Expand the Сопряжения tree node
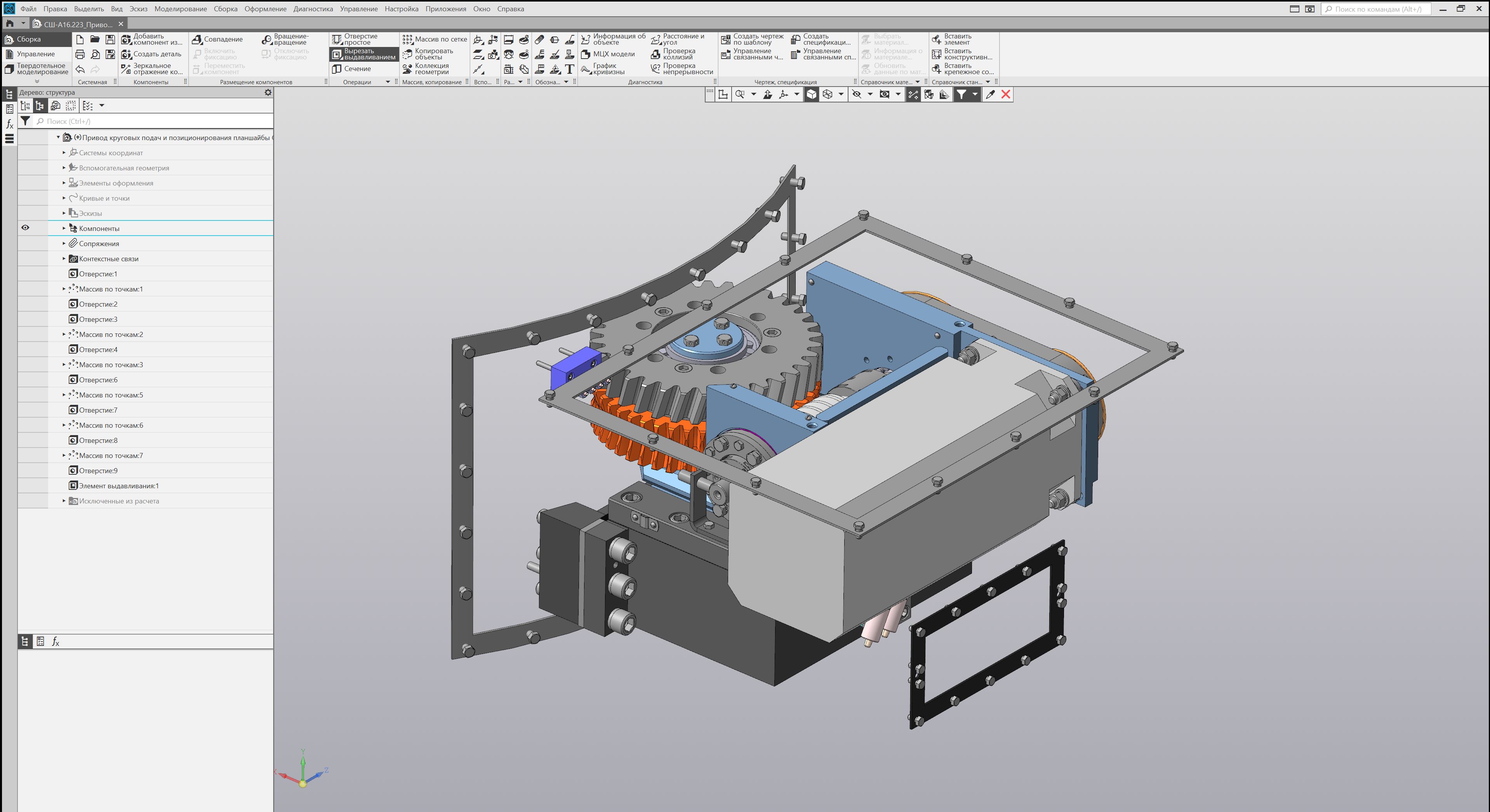 pos(64,243)
